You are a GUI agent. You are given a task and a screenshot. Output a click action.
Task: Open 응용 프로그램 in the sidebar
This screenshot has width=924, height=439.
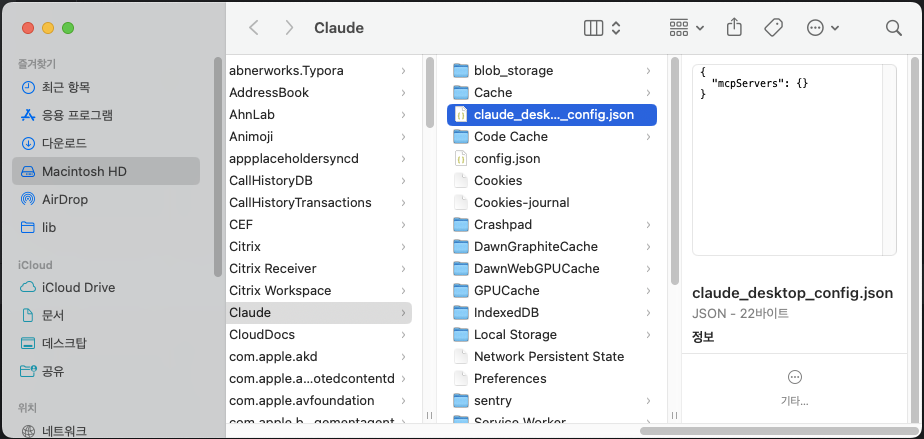[106, 115]
